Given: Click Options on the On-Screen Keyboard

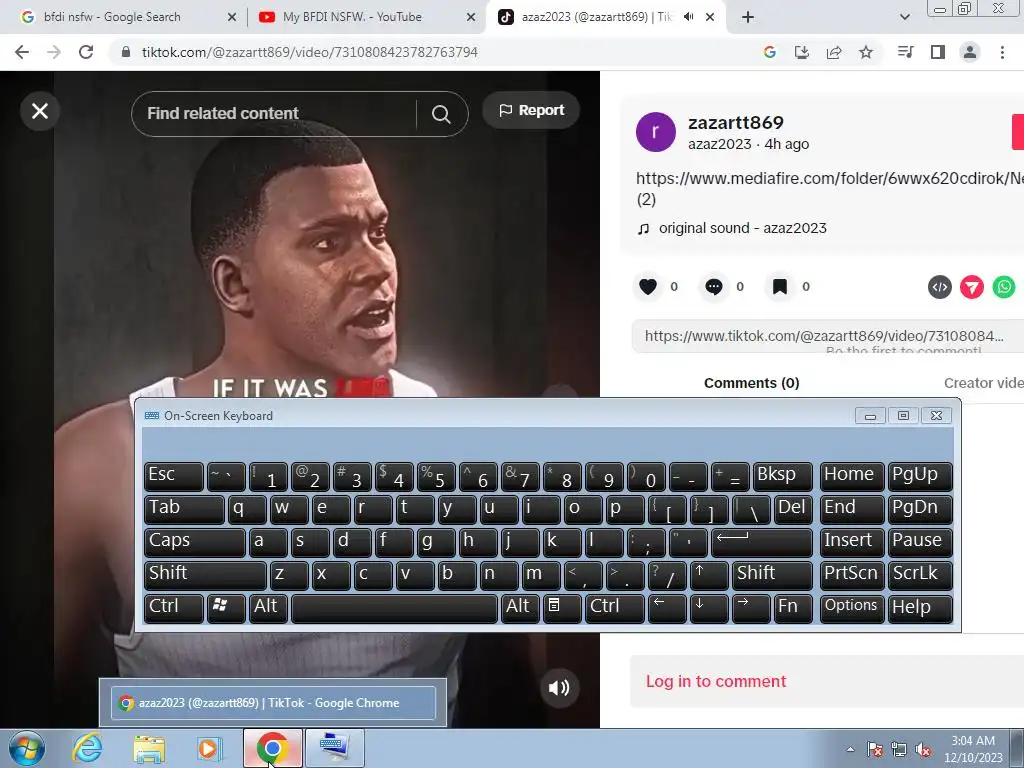Looking at the screenshot, I should [852, 608].
